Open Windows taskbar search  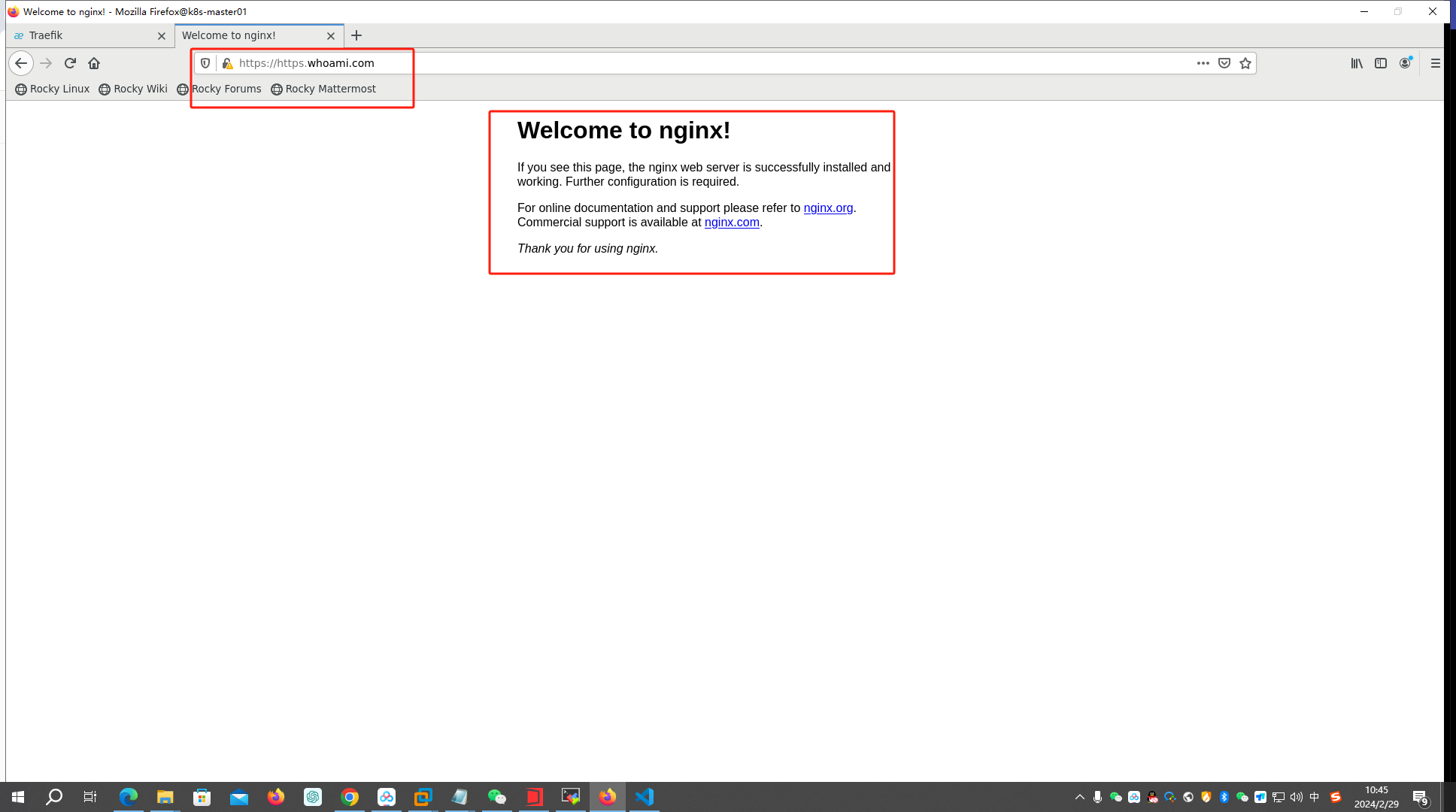[x=54, y=797]
